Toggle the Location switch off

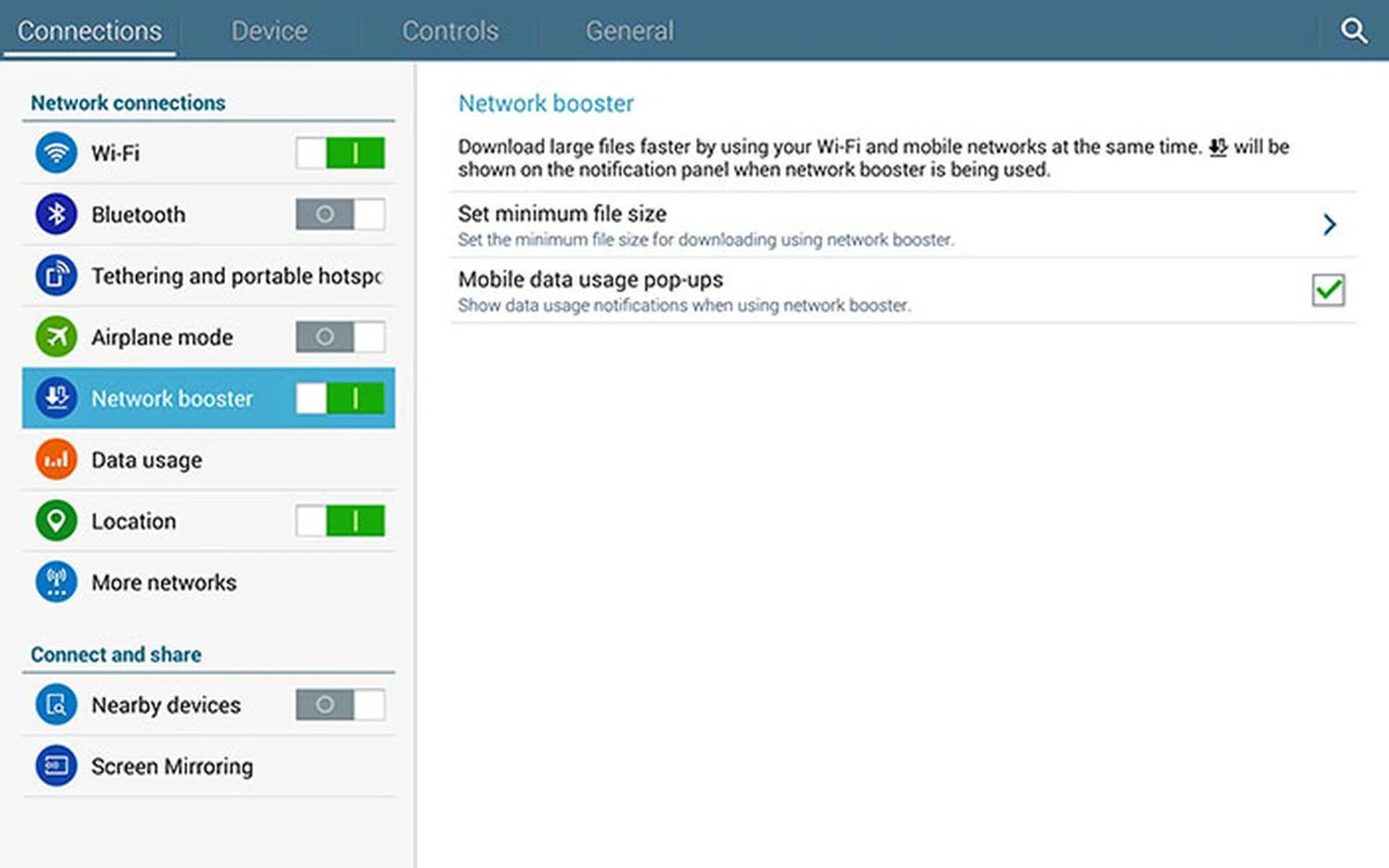pos(340,521)
